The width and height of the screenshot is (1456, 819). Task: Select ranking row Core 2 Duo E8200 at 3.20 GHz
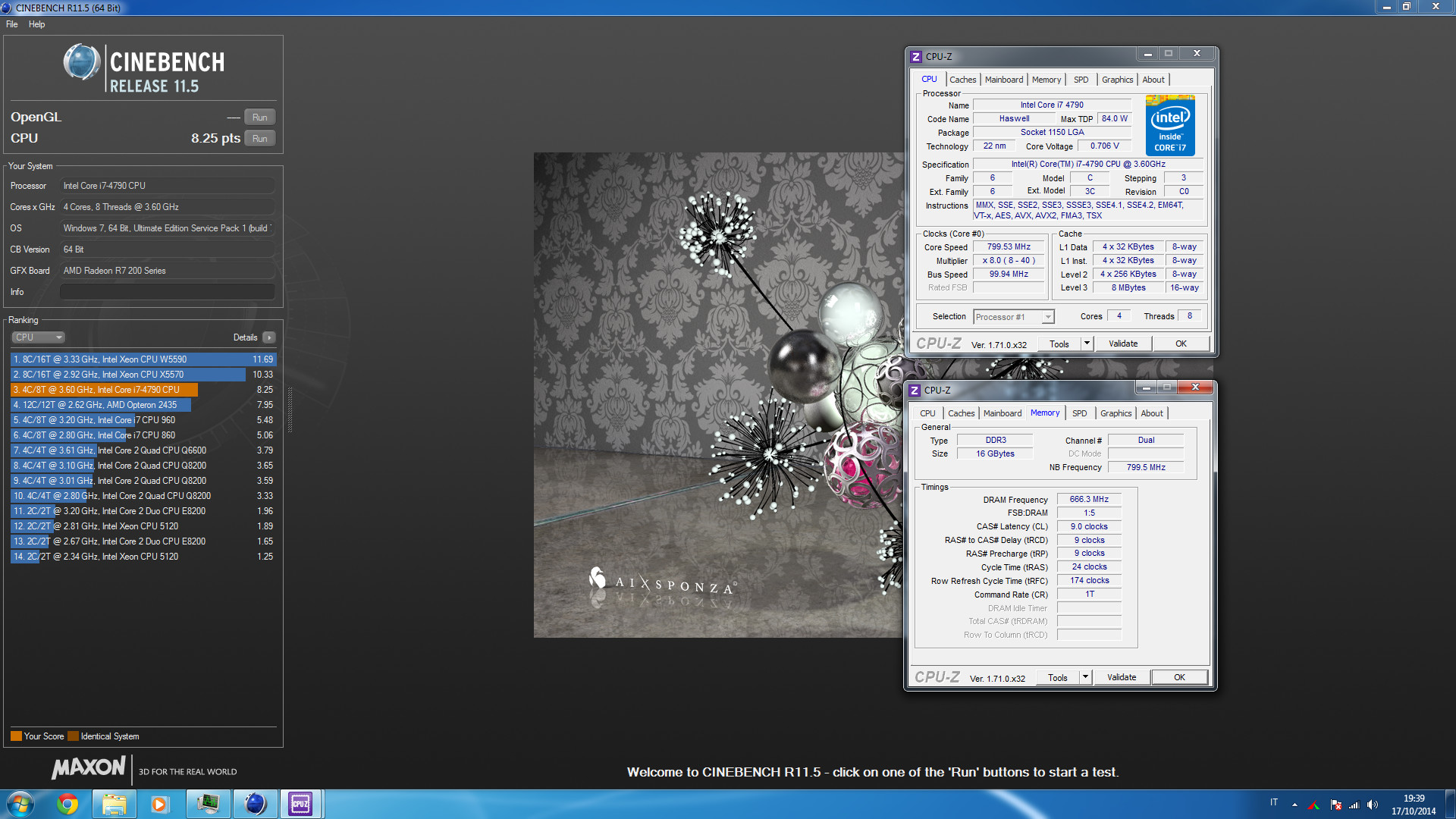[x=143, y=511]
